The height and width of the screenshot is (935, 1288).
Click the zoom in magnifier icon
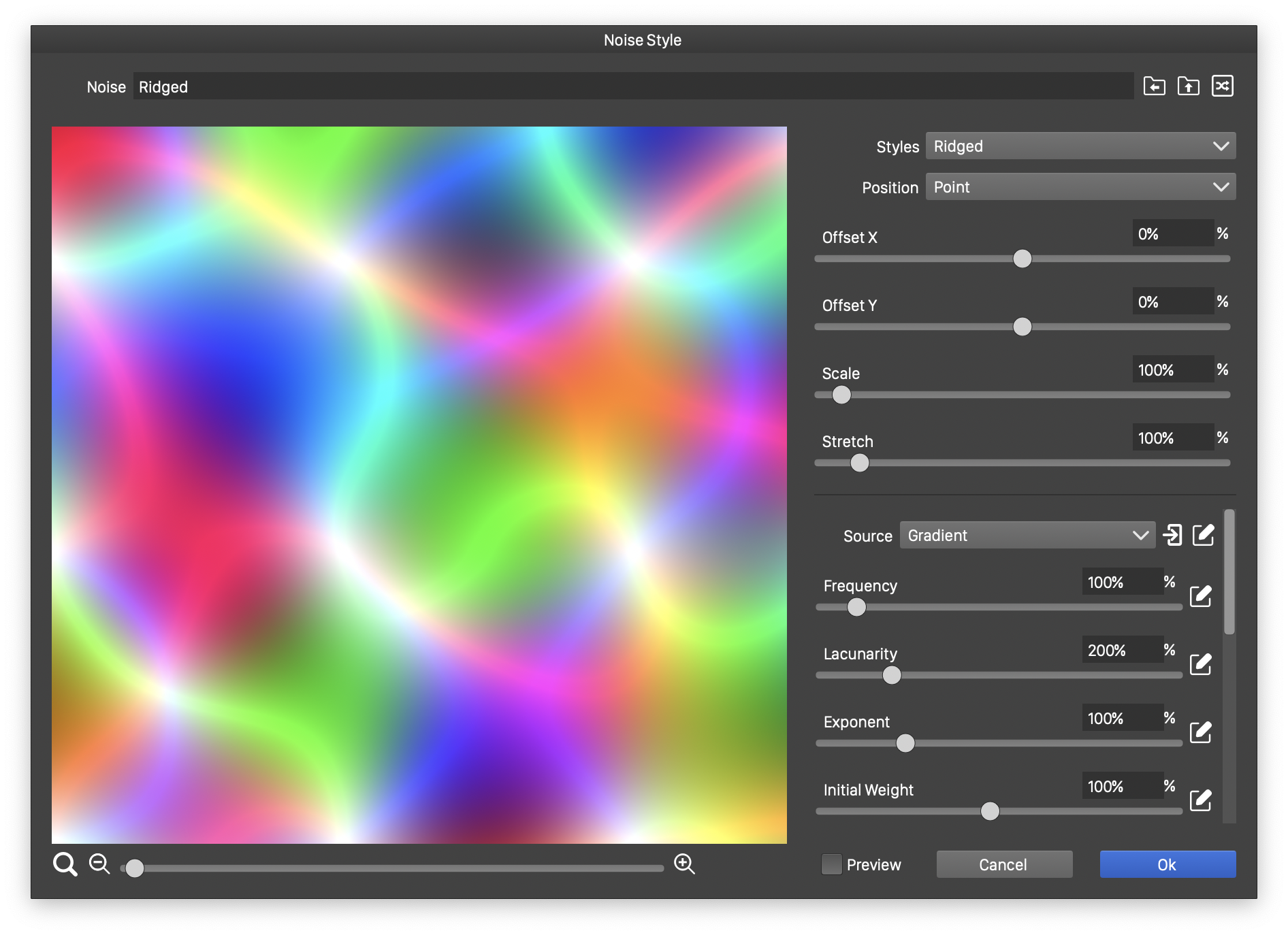[x=684, y=864]
